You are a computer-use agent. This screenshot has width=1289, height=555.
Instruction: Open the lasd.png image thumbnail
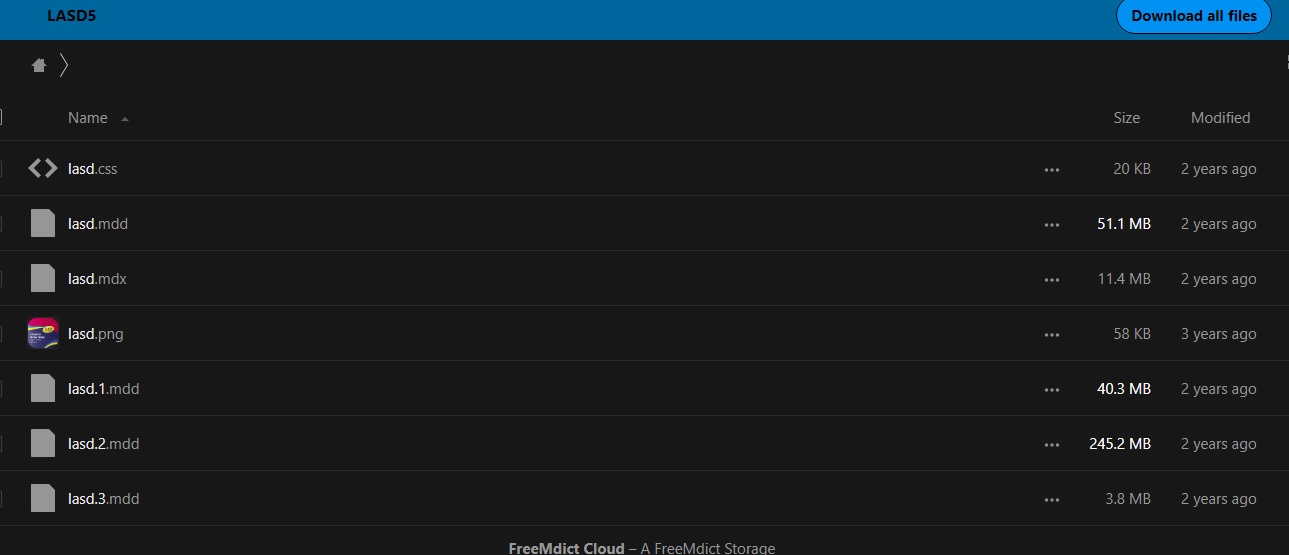coord(43,334)
